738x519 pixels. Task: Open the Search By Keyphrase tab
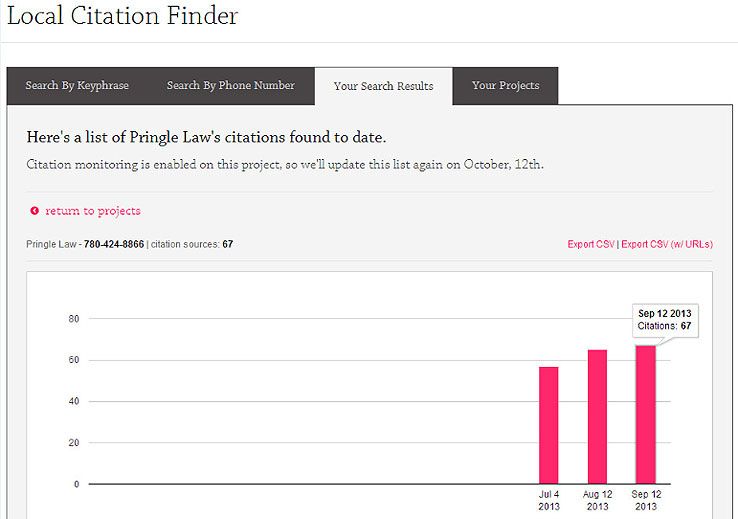click(77, 86)
